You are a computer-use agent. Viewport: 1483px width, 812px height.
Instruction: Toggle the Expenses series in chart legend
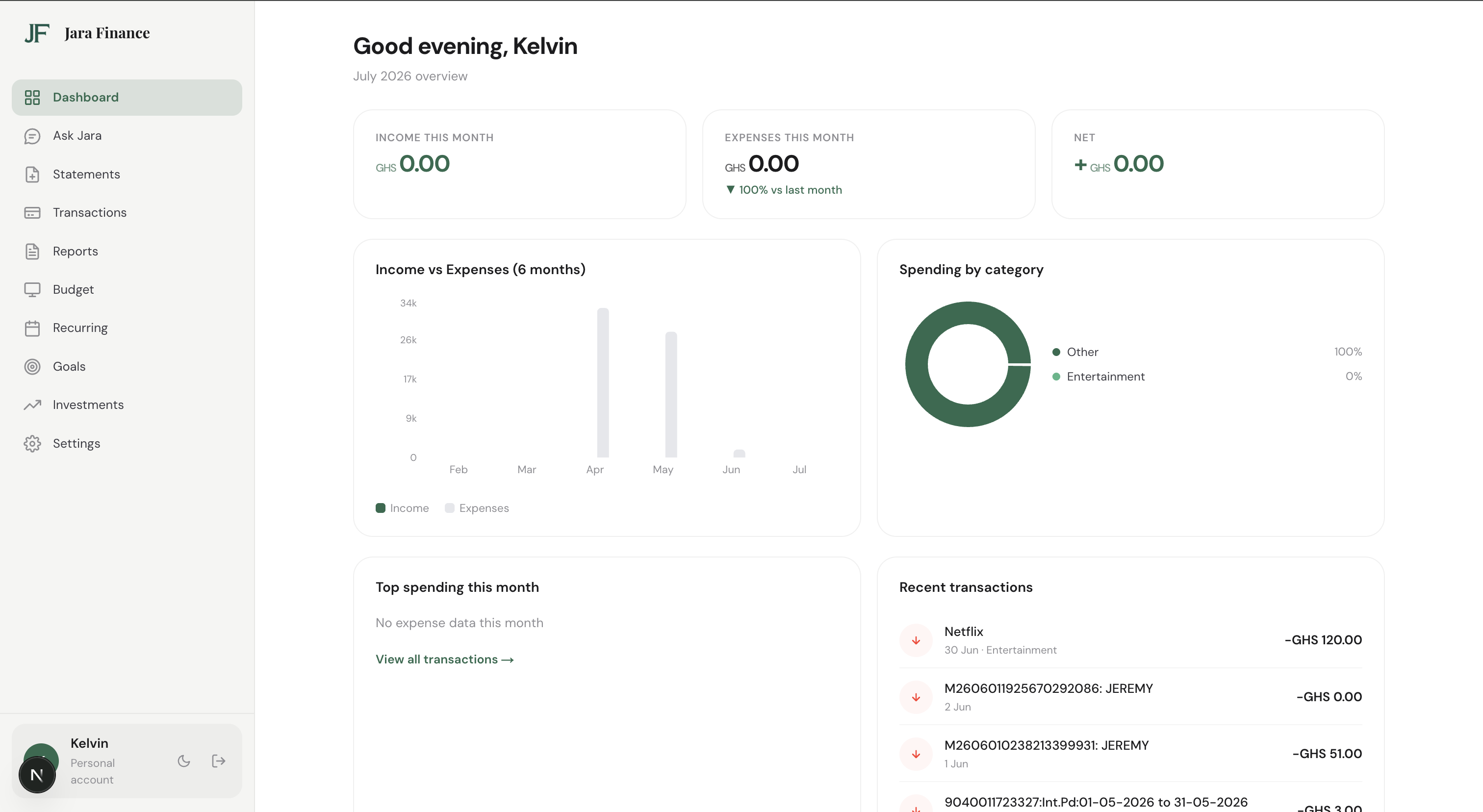477,508
